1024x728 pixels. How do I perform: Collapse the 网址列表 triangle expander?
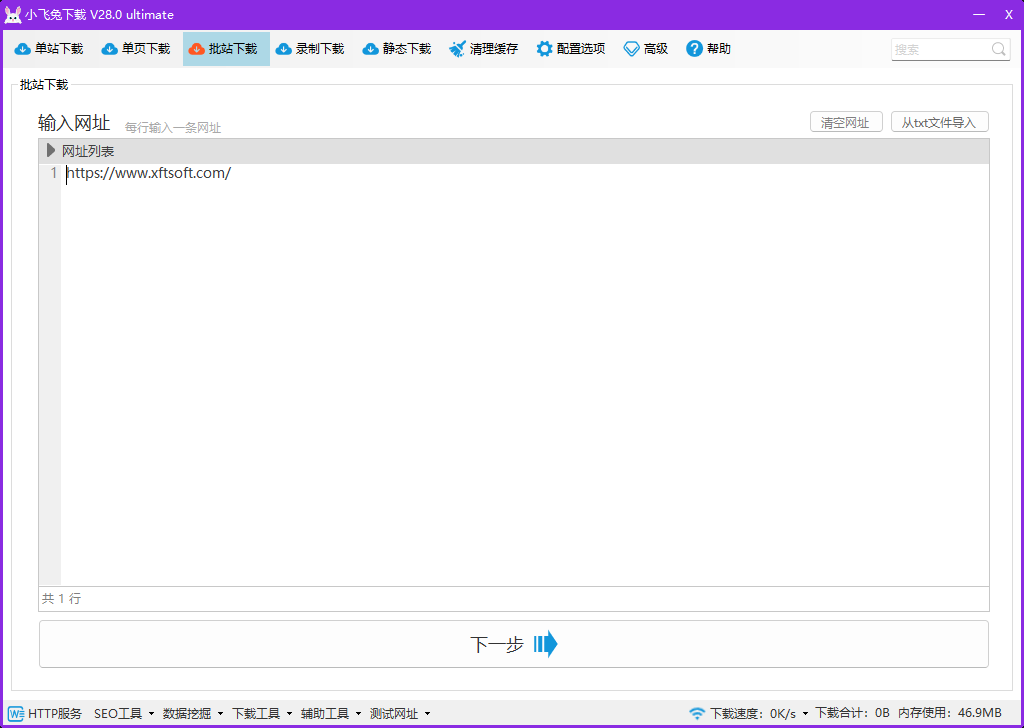pos(51,151)
